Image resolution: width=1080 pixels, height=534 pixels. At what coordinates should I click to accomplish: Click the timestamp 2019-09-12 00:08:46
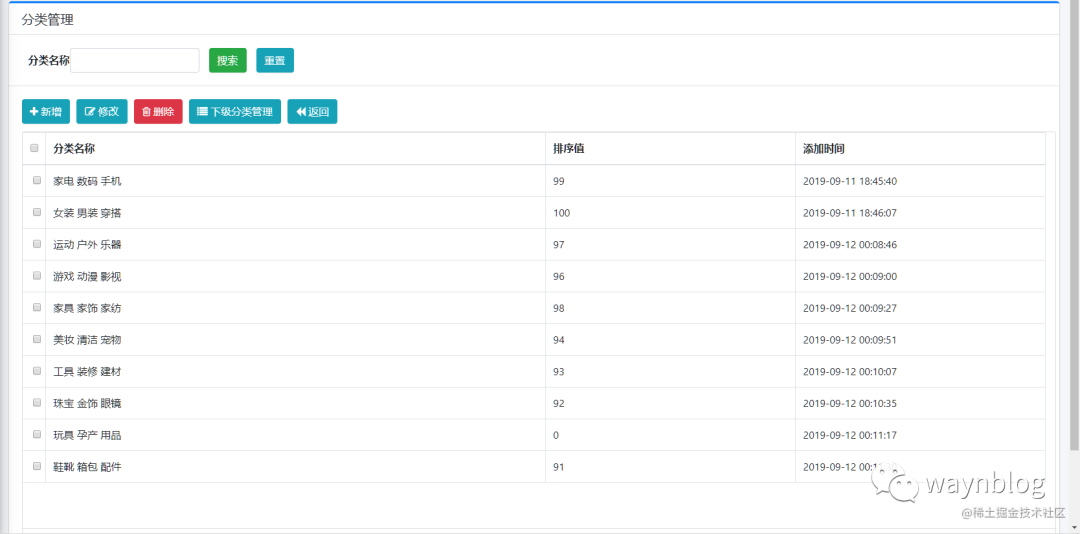(850, 245)
